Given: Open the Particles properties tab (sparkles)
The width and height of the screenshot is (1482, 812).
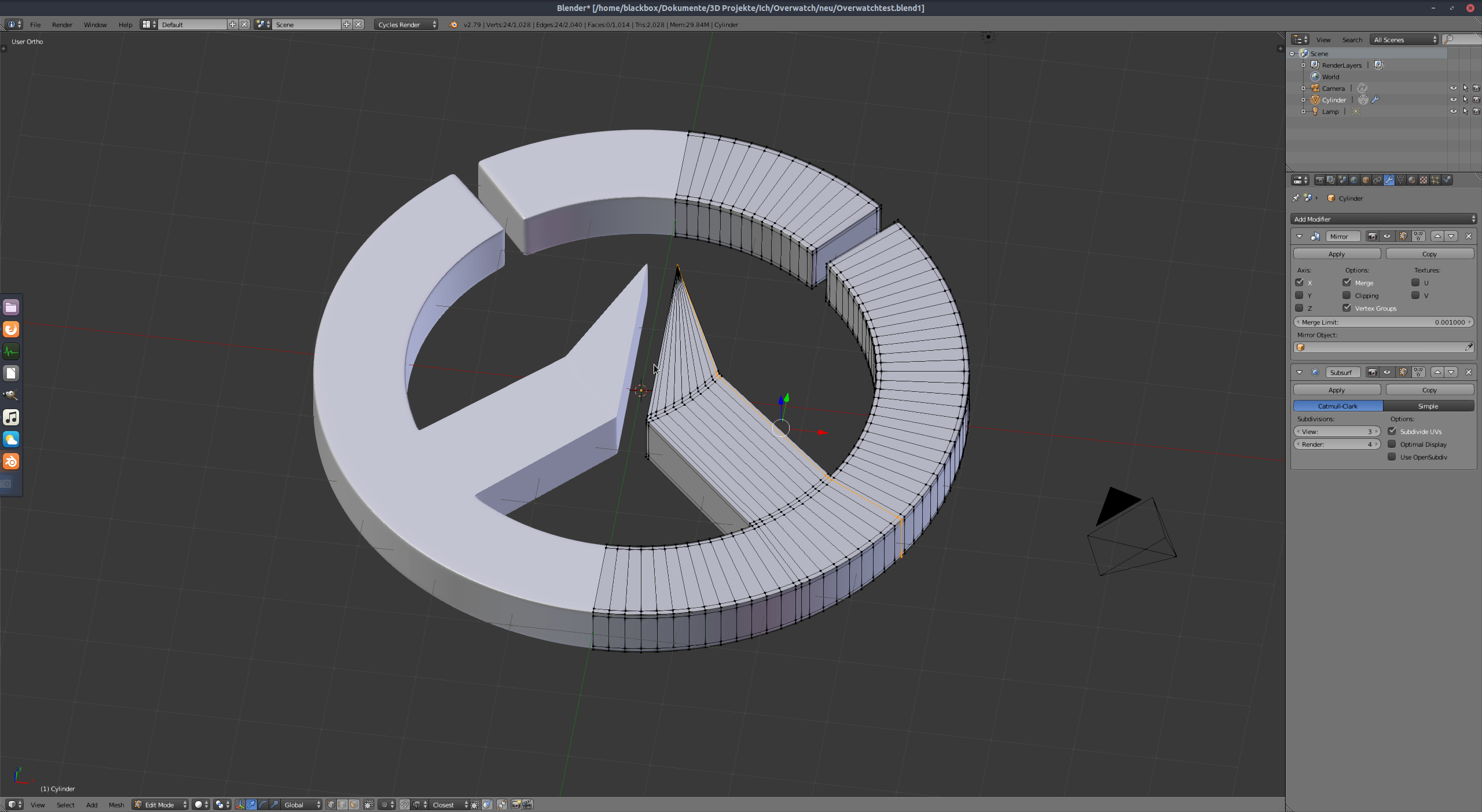Looking at the screenshot, I should pos(1435,180).
